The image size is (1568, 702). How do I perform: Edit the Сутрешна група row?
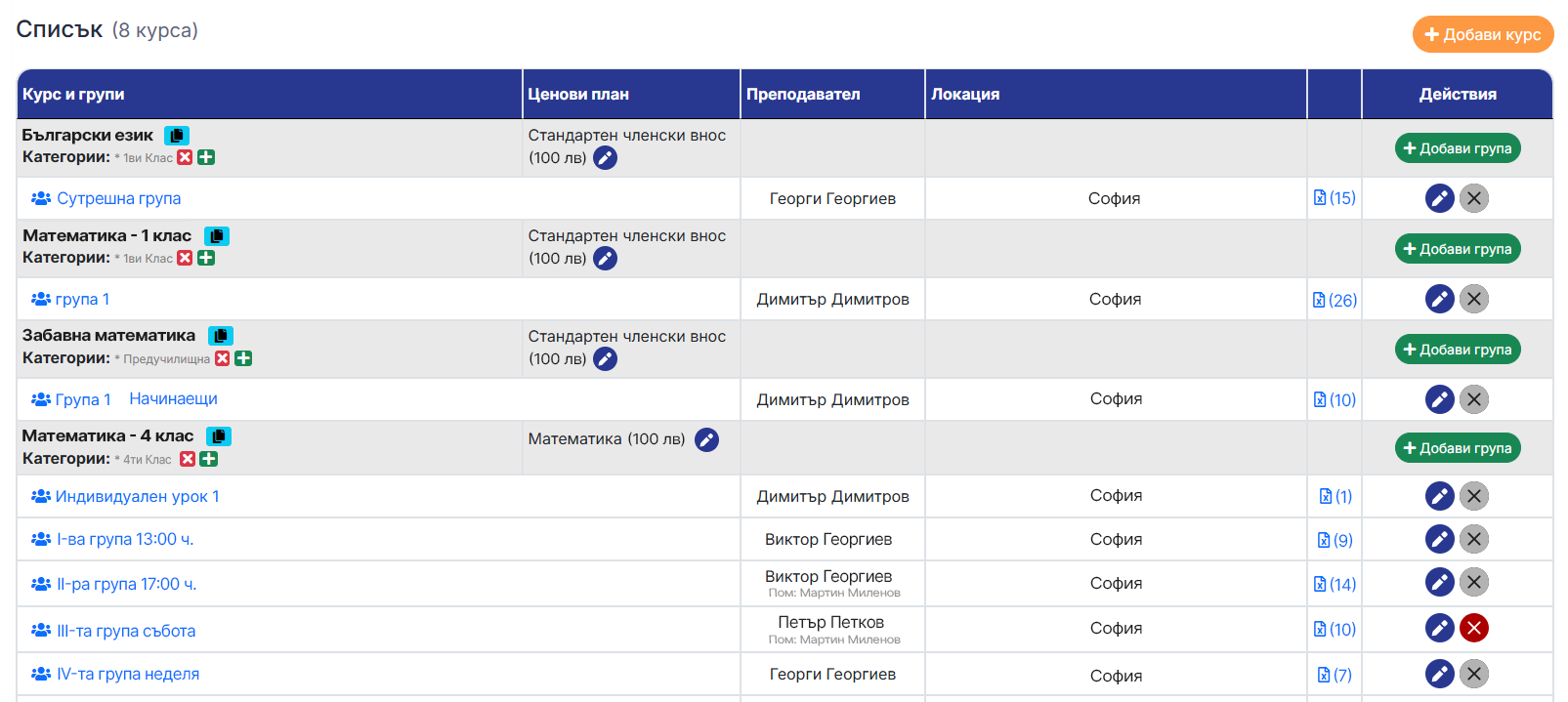(1439, 199)
